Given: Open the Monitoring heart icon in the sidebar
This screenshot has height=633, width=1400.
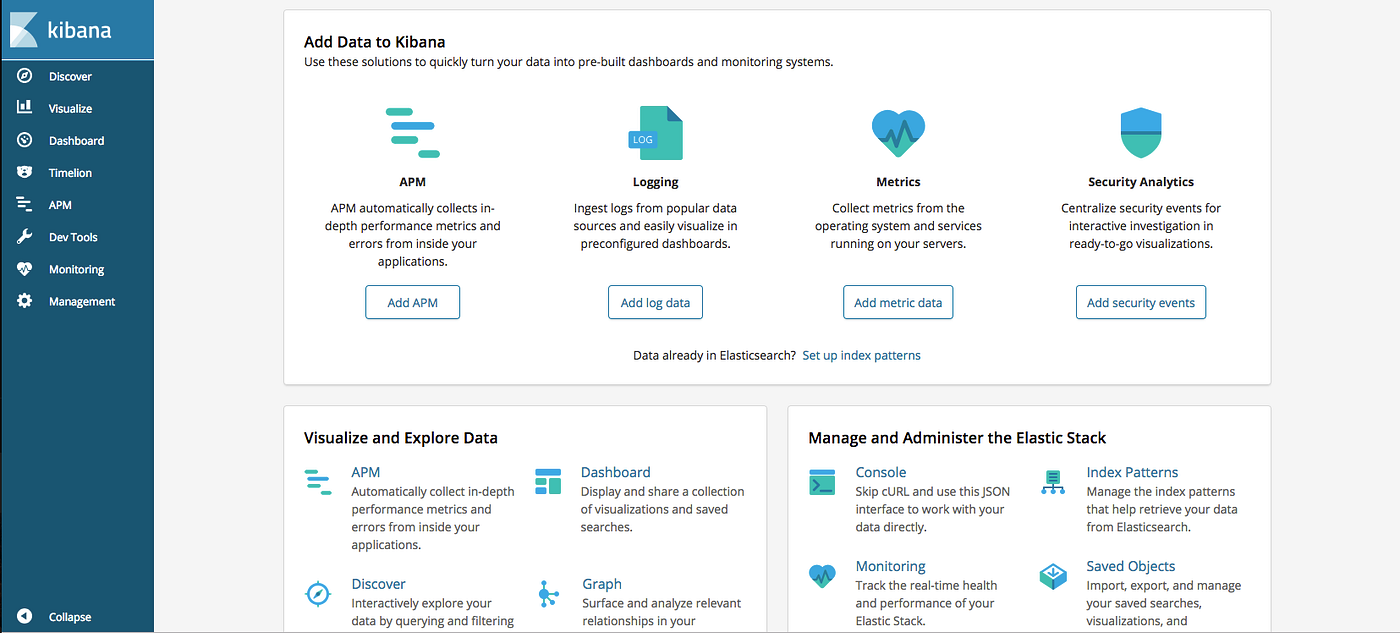Looking at the screenshot, I should pyautogui.click(x=25, y=268).
